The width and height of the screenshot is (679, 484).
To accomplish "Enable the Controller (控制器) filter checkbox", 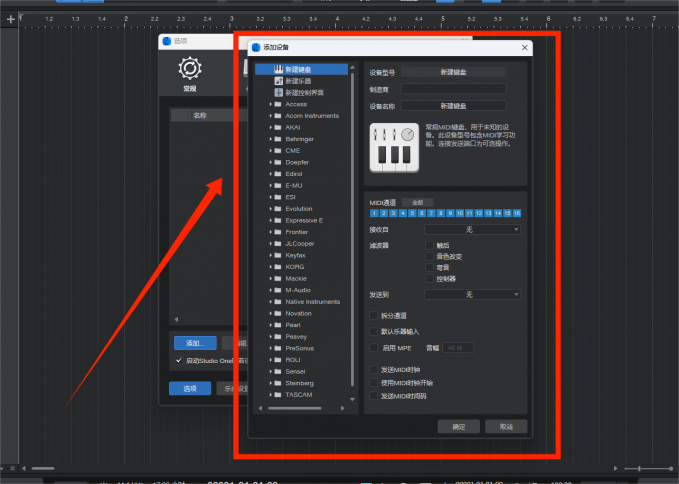I will tap(429, 278).
